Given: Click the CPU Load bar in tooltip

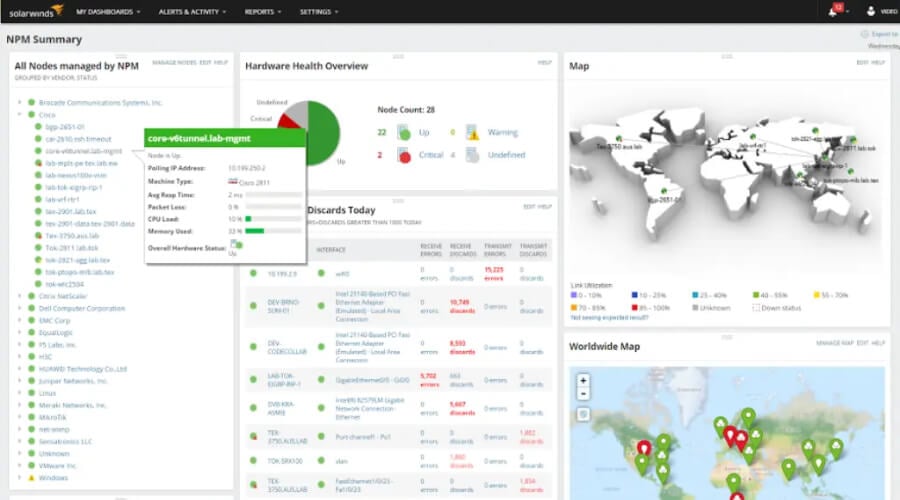Looking at the screenshot, I should tap(273, 219).
